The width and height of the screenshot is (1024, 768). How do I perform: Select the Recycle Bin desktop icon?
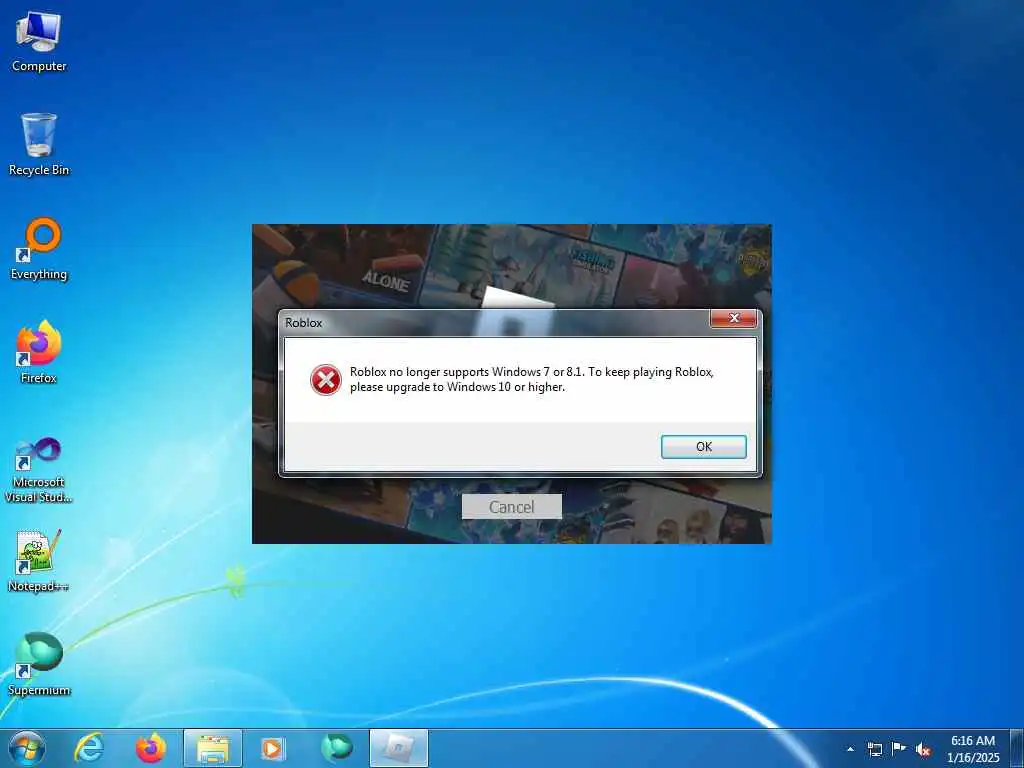pyautogui.click(x=39, y=145)
